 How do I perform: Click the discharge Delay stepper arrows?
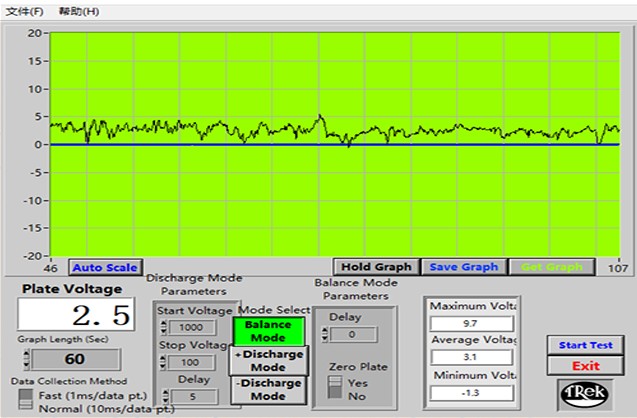tap(164, 396)
